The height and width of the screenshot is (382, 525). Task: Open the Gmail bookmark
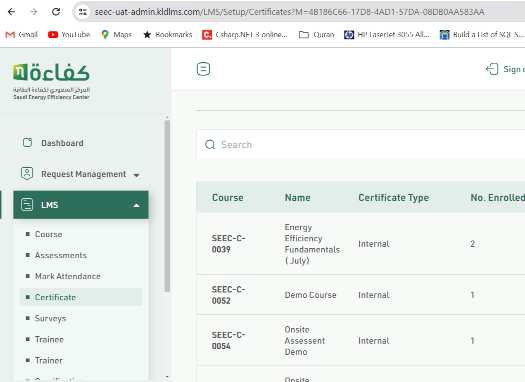(x=21, y=34)
